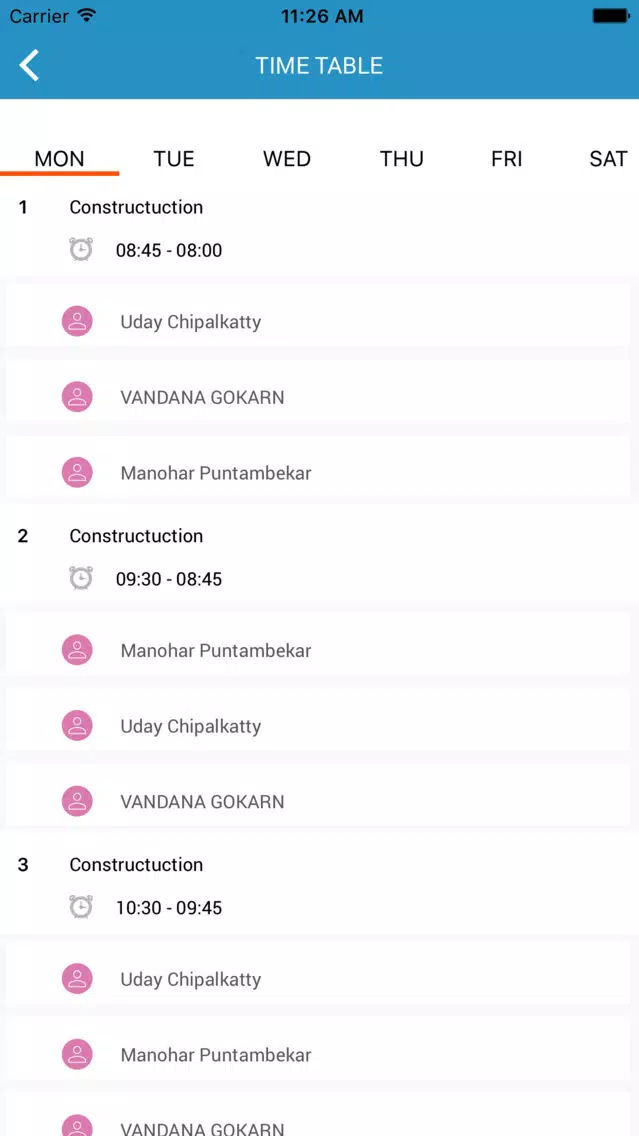Select the SAT tab

pyautogui.click(x=608, y=159)
